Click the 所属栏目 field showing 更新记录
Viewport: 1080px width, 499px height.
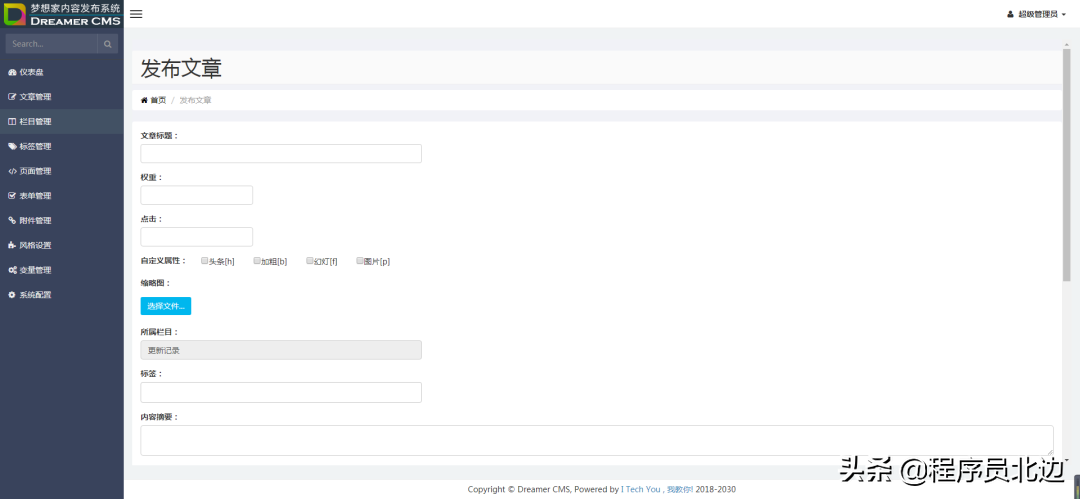point(281,350)
